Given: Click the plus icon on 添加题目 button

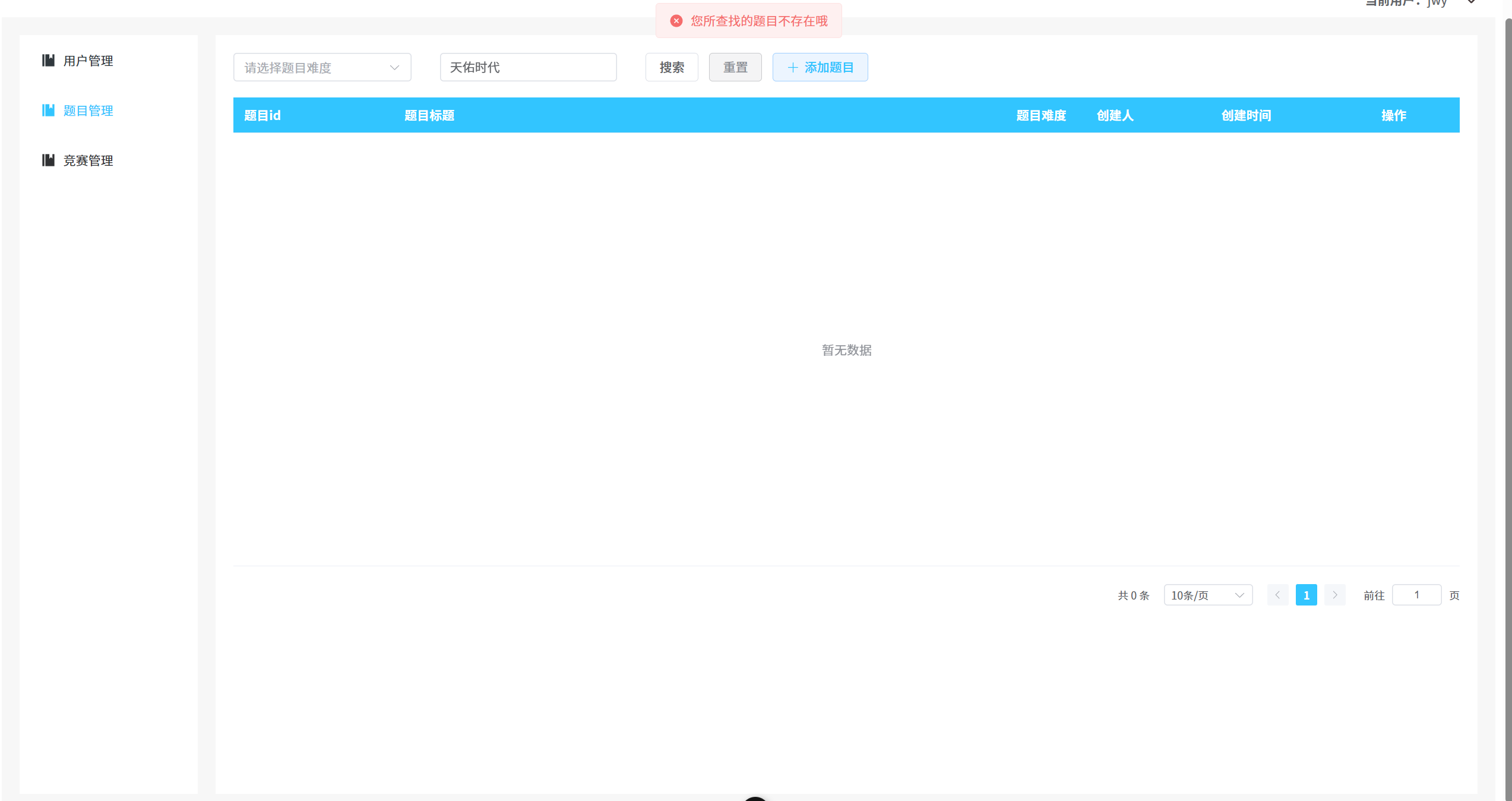Looking at the screenshot, I should pos(793,67).
